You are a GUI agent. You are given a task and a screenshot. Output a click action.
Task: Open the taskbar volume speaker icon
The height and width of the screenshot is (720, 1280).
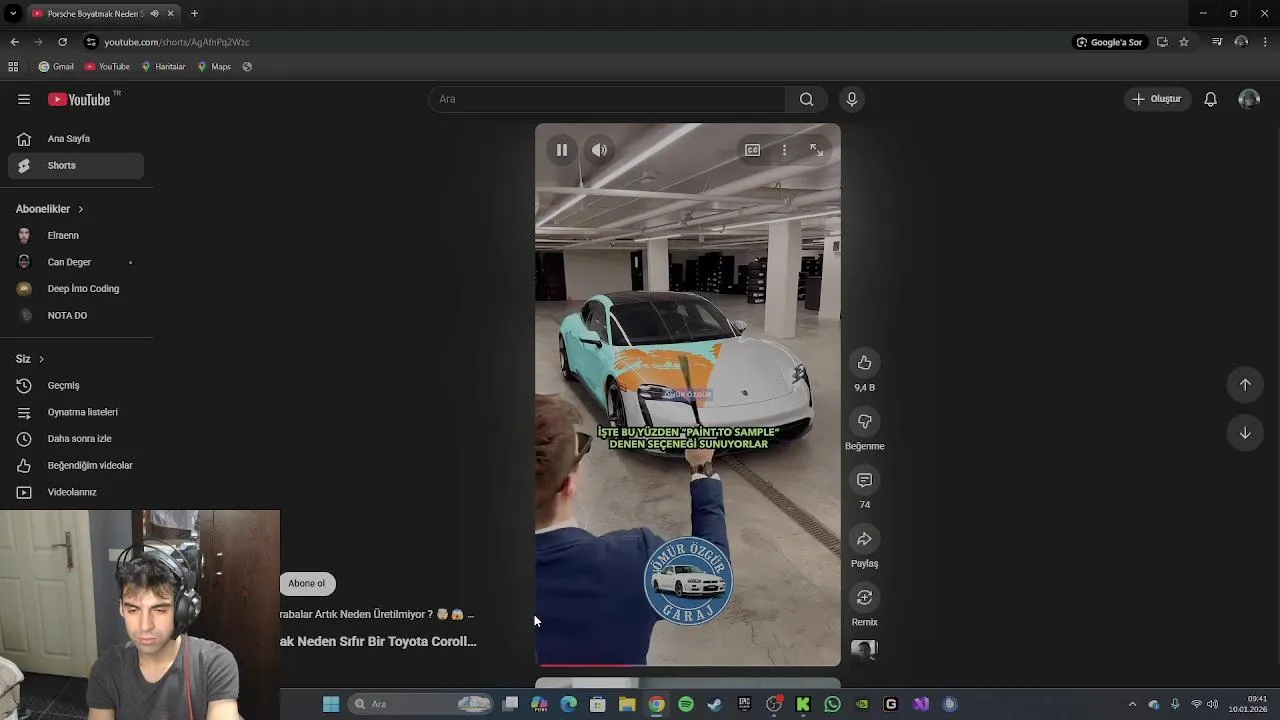pos(1212,704)
